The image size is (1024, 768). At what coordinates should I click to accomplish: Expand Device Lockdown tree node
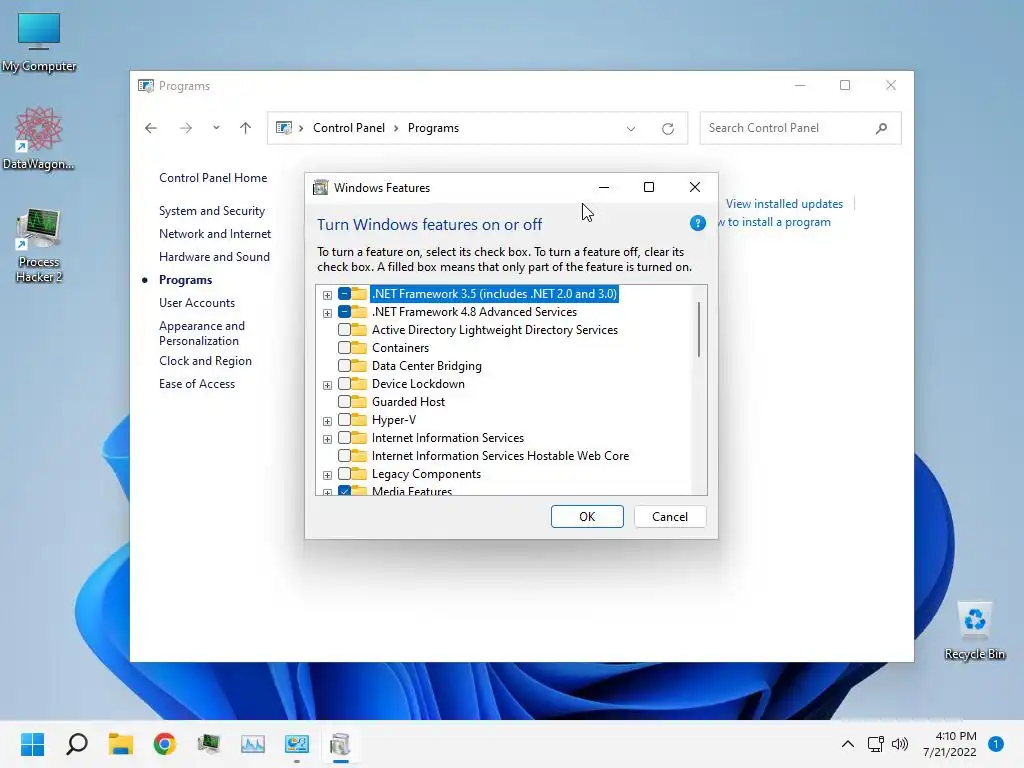pyautogui.click(x=327, y=385)
